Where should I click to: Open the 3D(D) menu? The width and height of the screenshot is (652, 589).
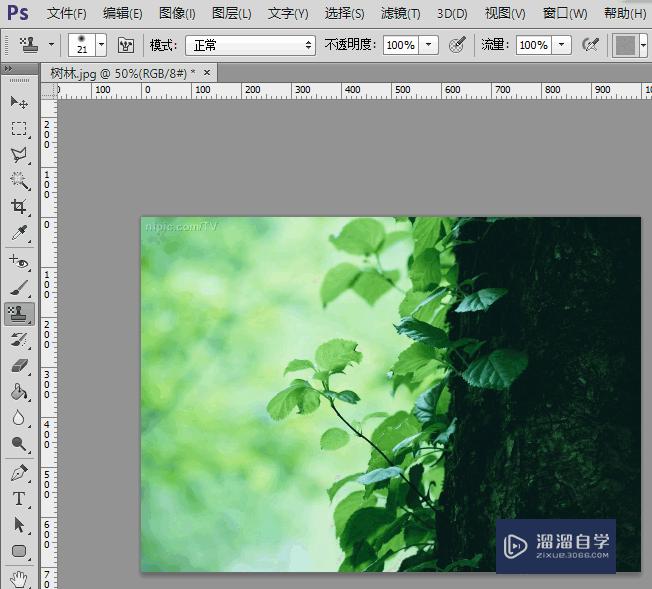[452, 14]
